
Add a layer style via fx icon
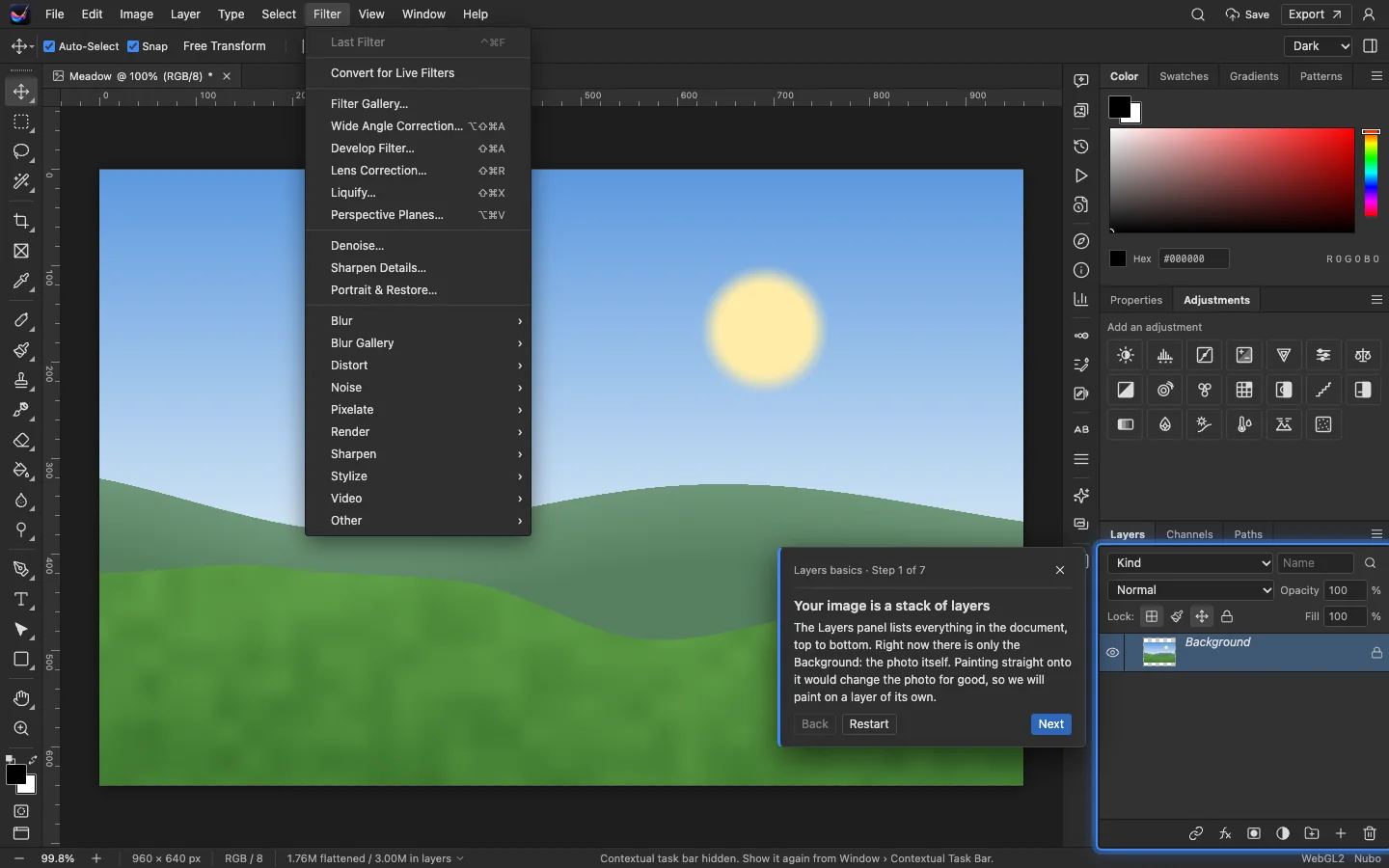click(1225, 833)
